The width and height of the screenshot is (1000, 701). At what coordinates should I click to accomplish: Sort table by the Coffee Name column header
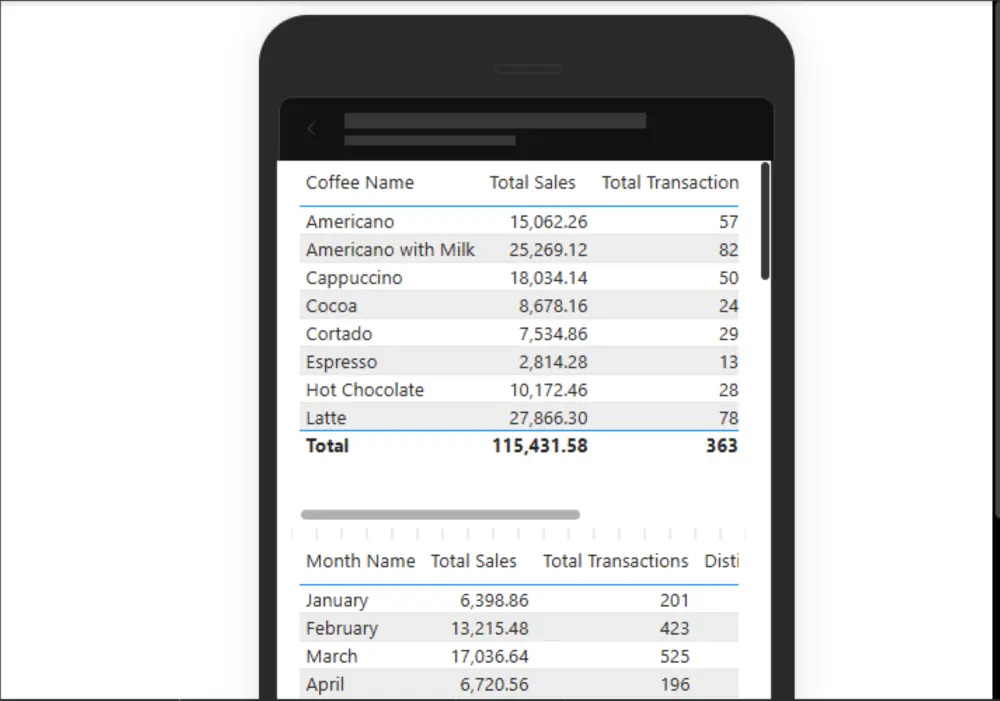(x=360, y=183)
